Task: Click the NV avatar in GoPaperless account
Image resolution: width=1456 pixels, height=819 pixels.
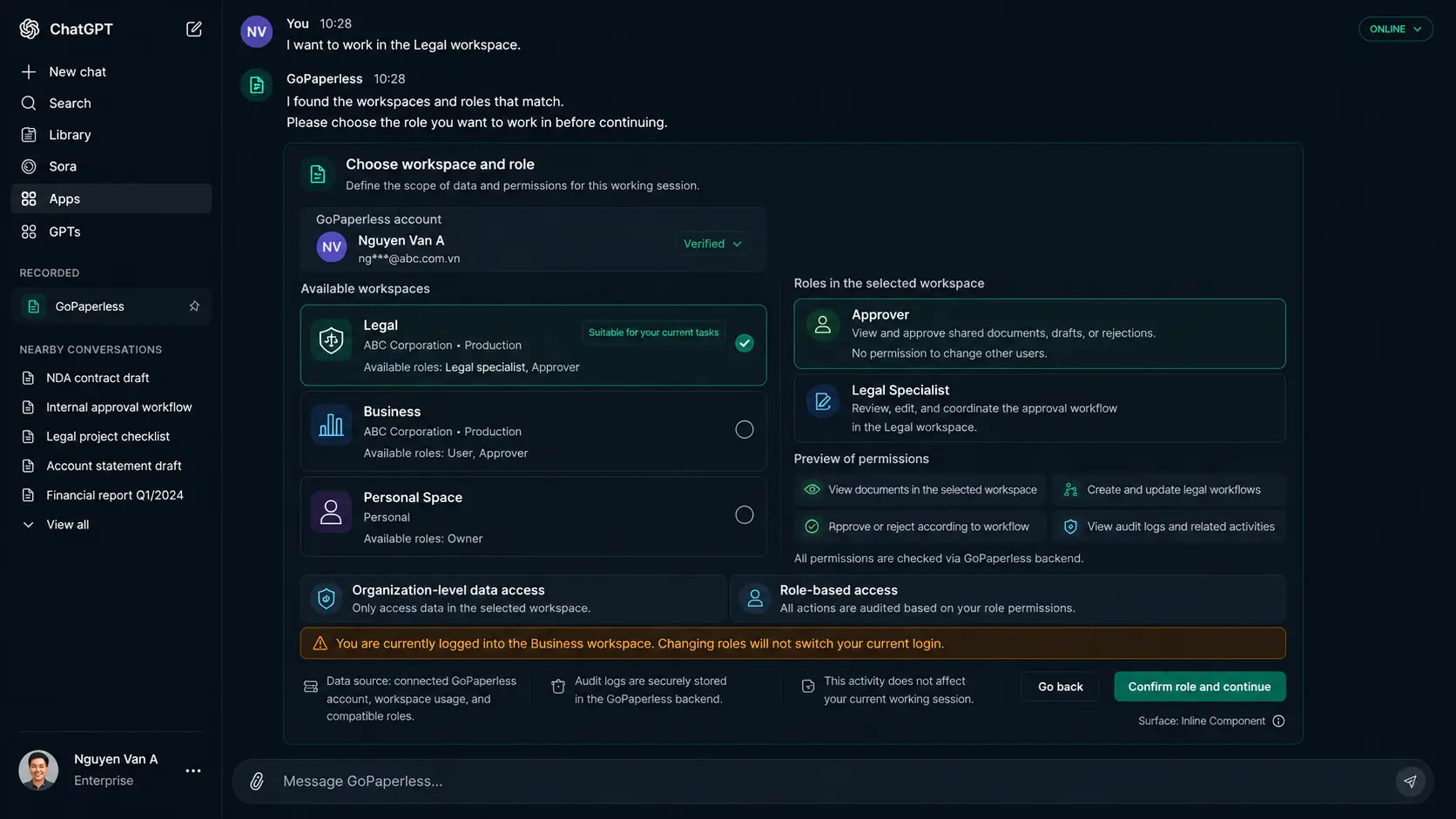Action: coord(332,247)
